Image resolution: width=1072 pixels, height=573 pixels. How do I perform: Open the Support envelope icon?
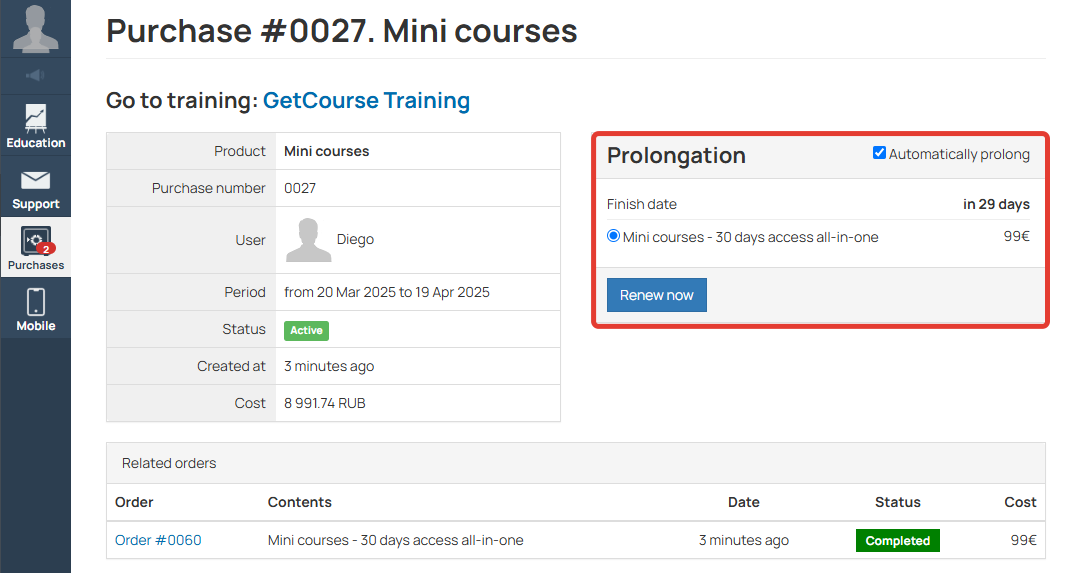[x=36, y=181]
